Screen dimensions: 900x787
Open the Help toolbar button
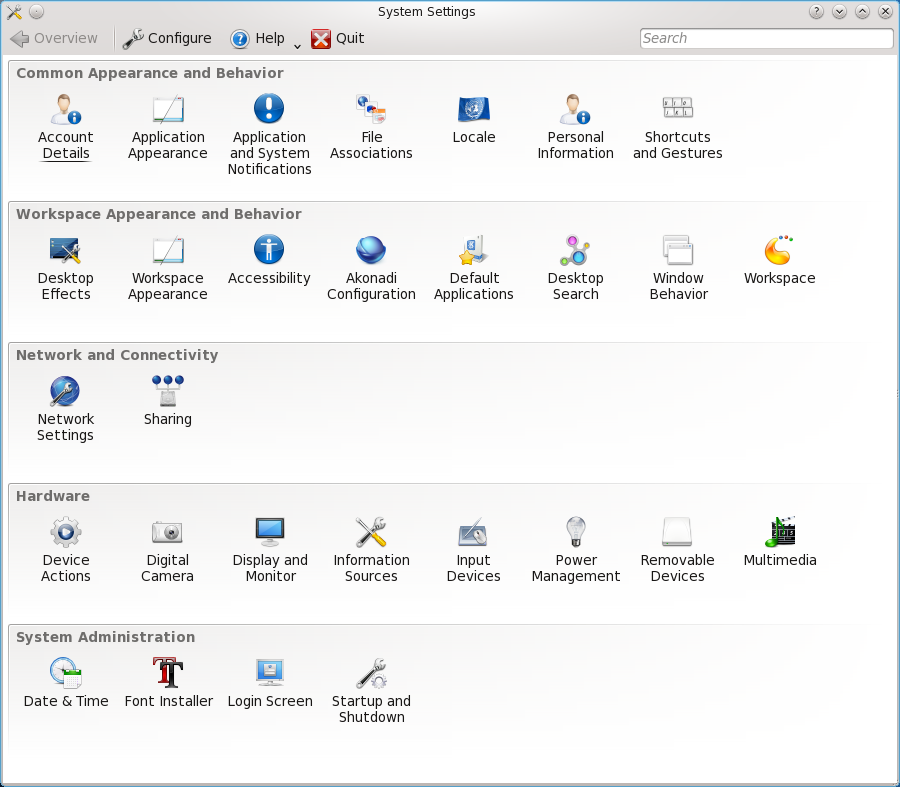pos(257,38)
